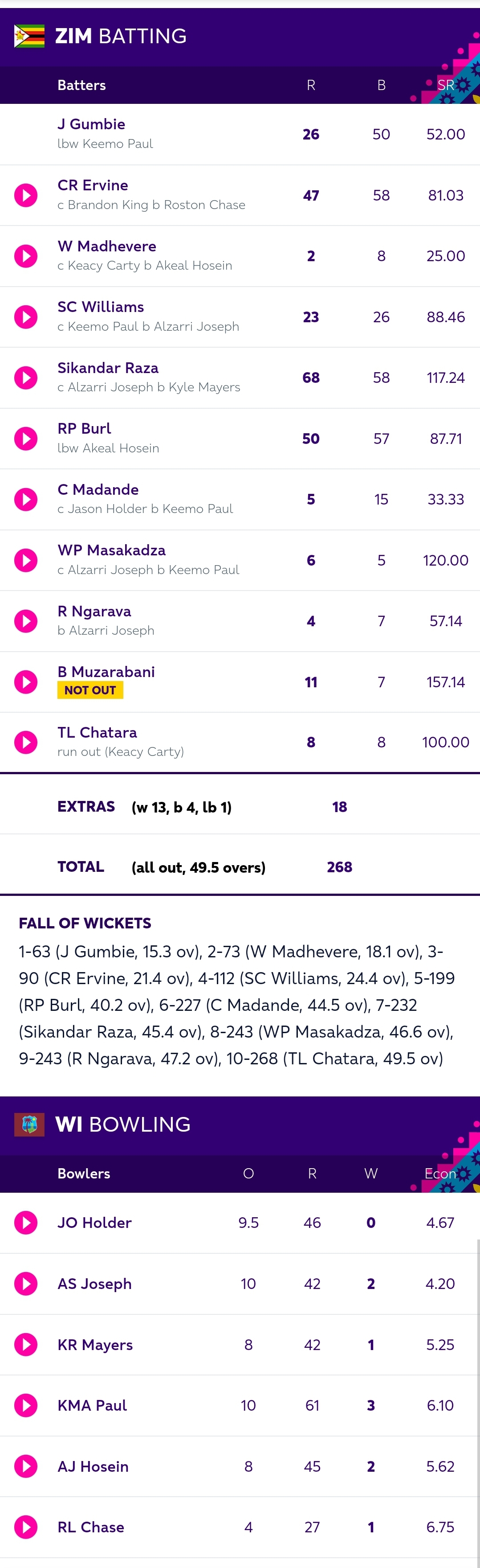
Task: Tap play icon next to AJ Hosein
Action: [x=25, y=1466]
